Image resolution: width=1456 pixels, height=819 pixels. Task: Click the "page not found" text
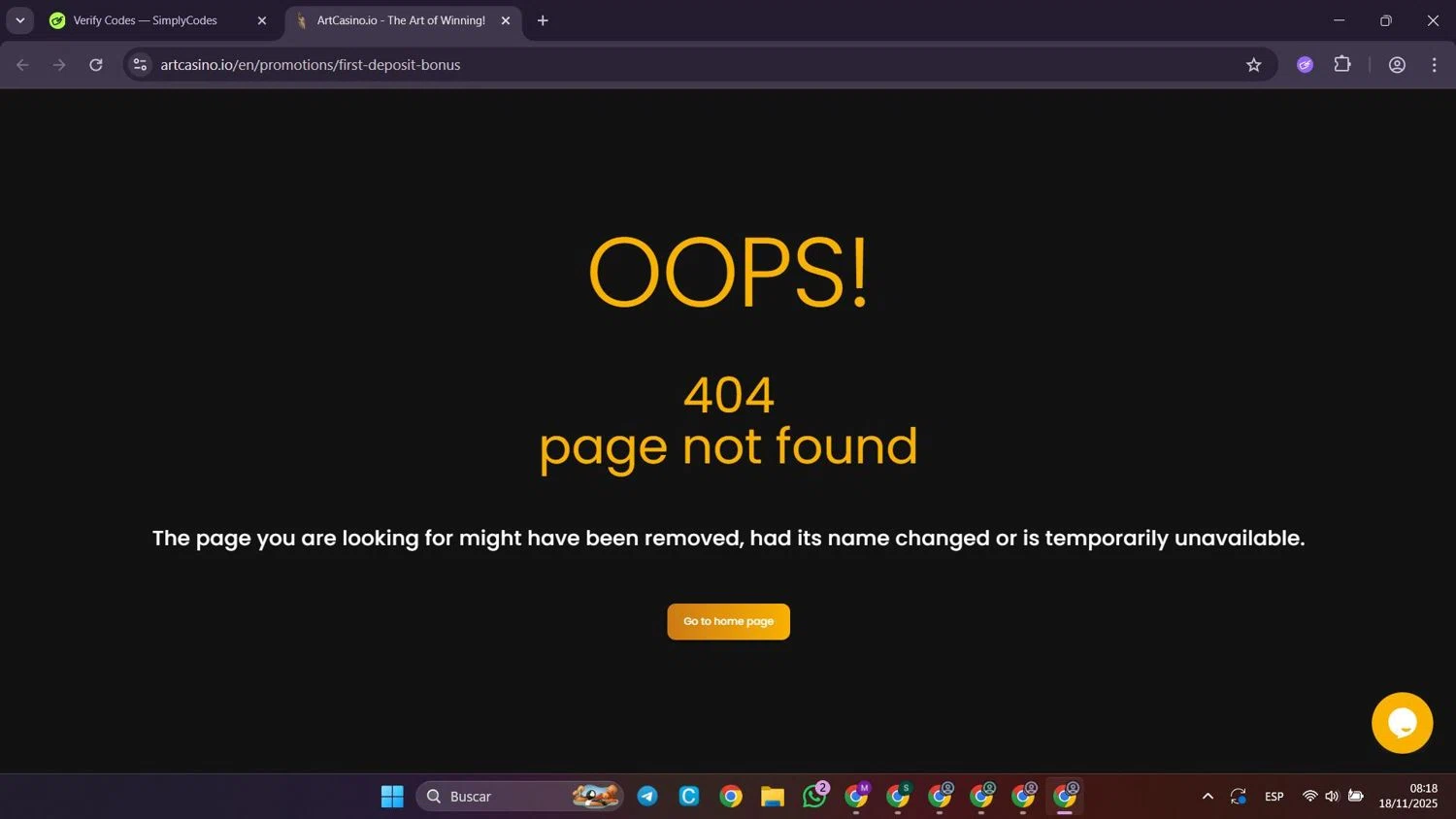pyautogui.click(x=728, y=446)
